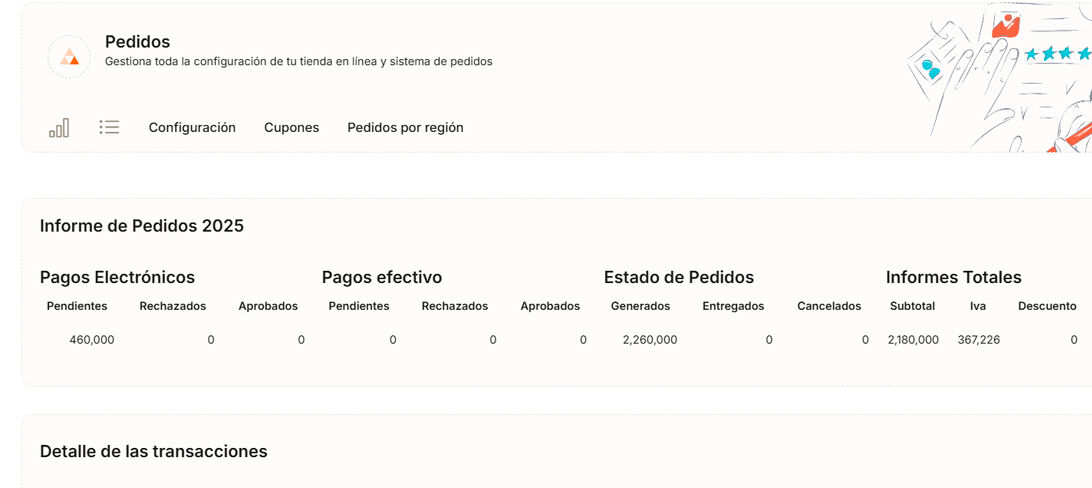
Task: Go to the Cupones tab
Action: pyautogui.click(x=291, y=128)
